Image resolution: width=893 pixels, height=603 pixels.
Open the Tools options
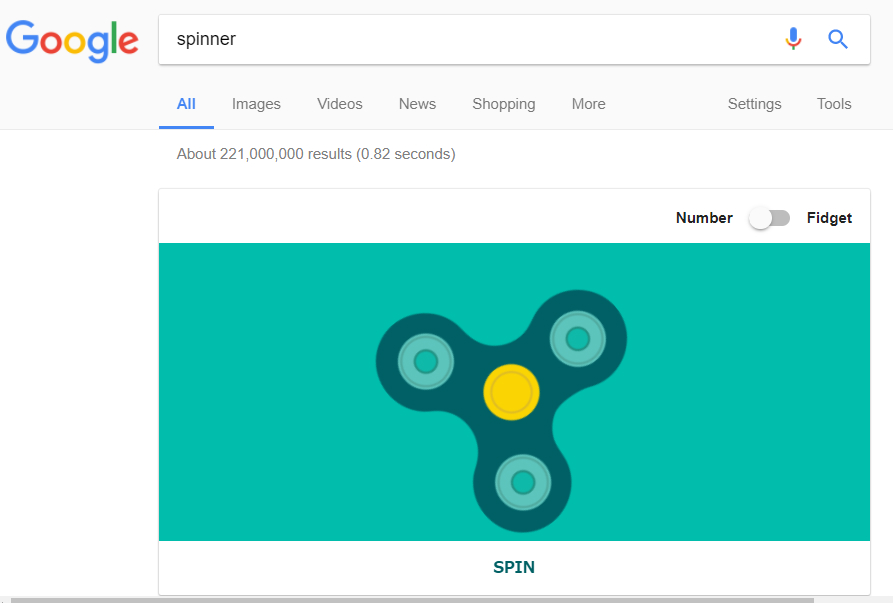pos(834,104)
